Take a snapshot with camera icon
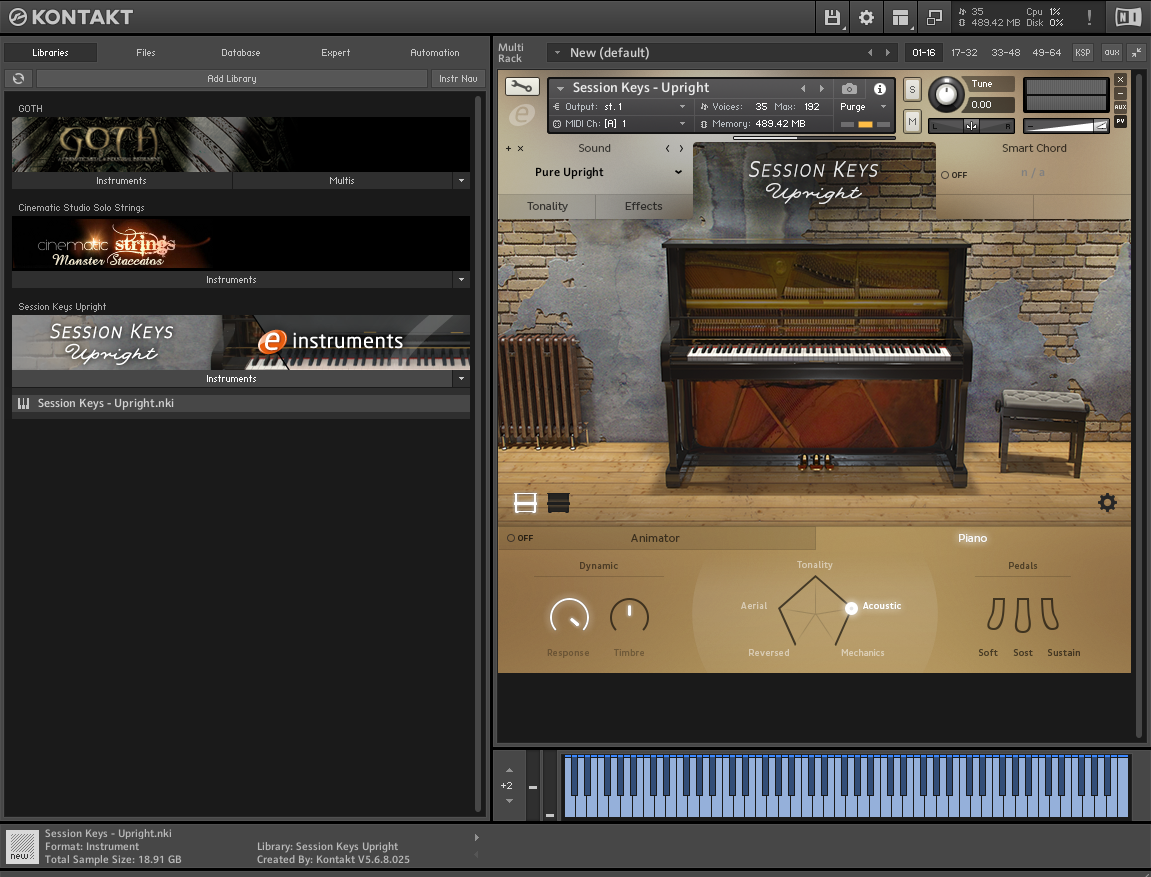1151x877 pixels. click(849, 89)
